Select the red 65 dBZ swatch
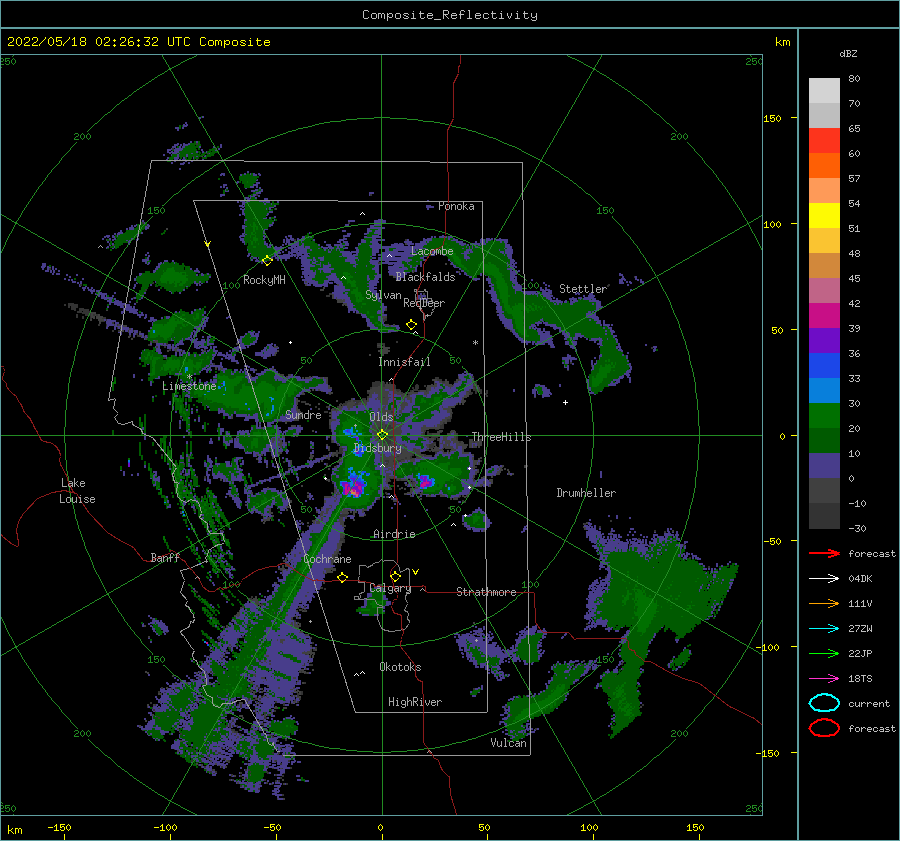900x841 pixels. click(824, 140)
